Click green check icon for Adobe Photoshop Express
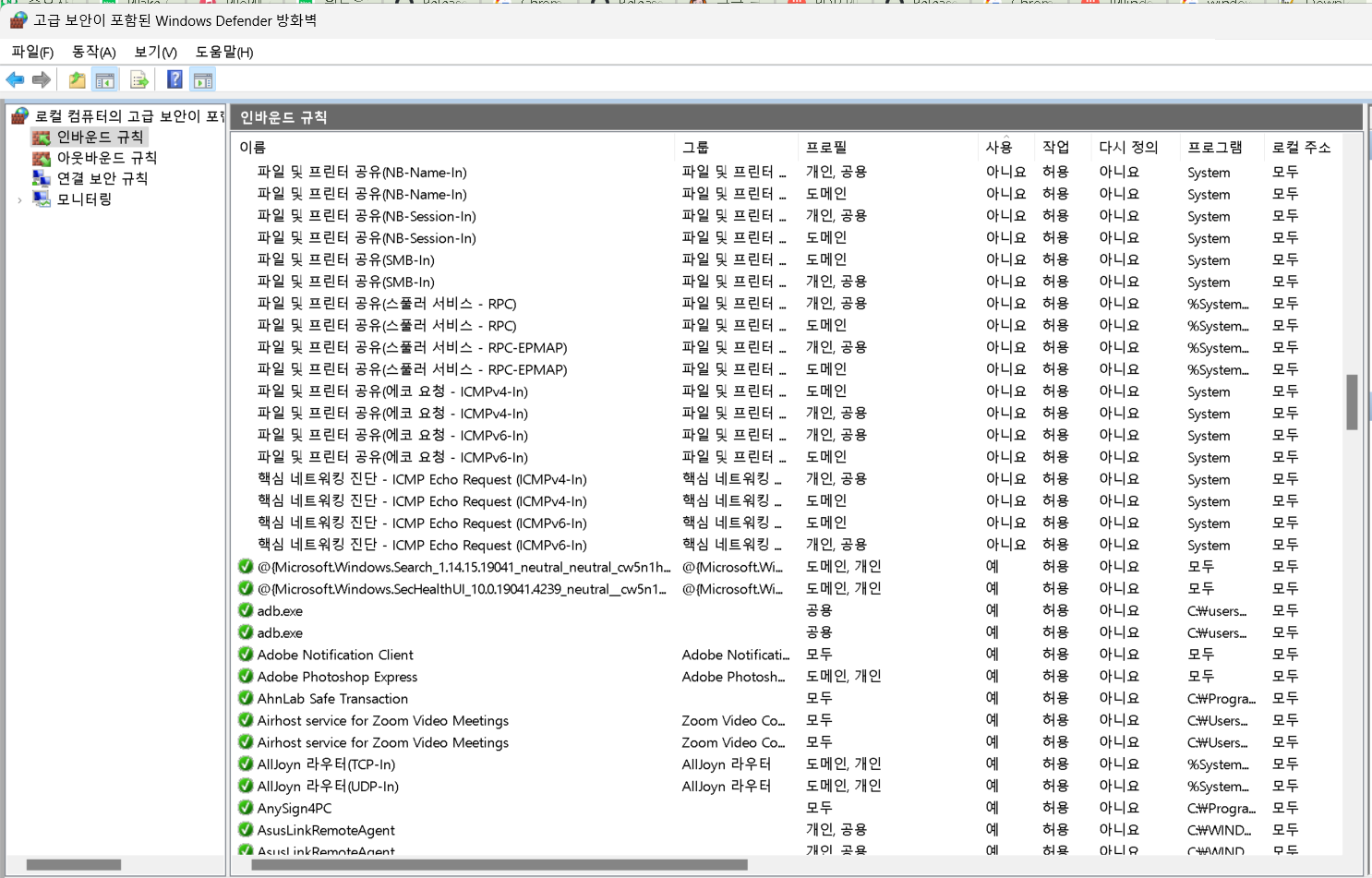The image size is (1372, 878). tap(246, 677)
